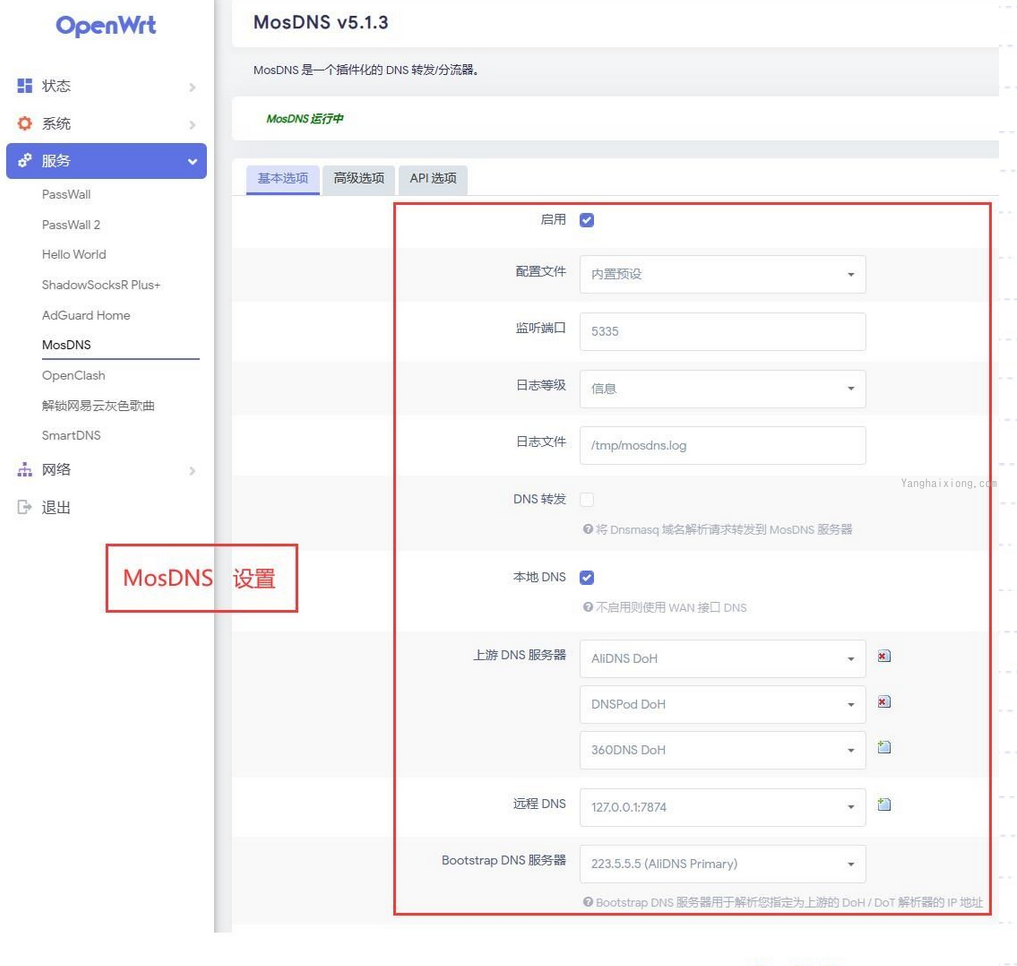Open the DNSPod DoH upstream dropdown
The width and height of the screenshot is (1017, 966).
click(x=723, y=704)
